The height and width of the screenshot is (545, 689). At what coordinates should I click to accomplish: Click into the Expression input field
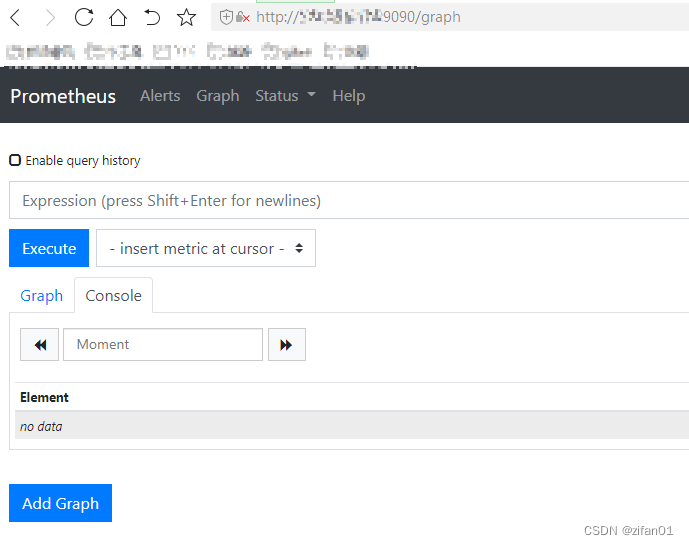tap(349, 200)
